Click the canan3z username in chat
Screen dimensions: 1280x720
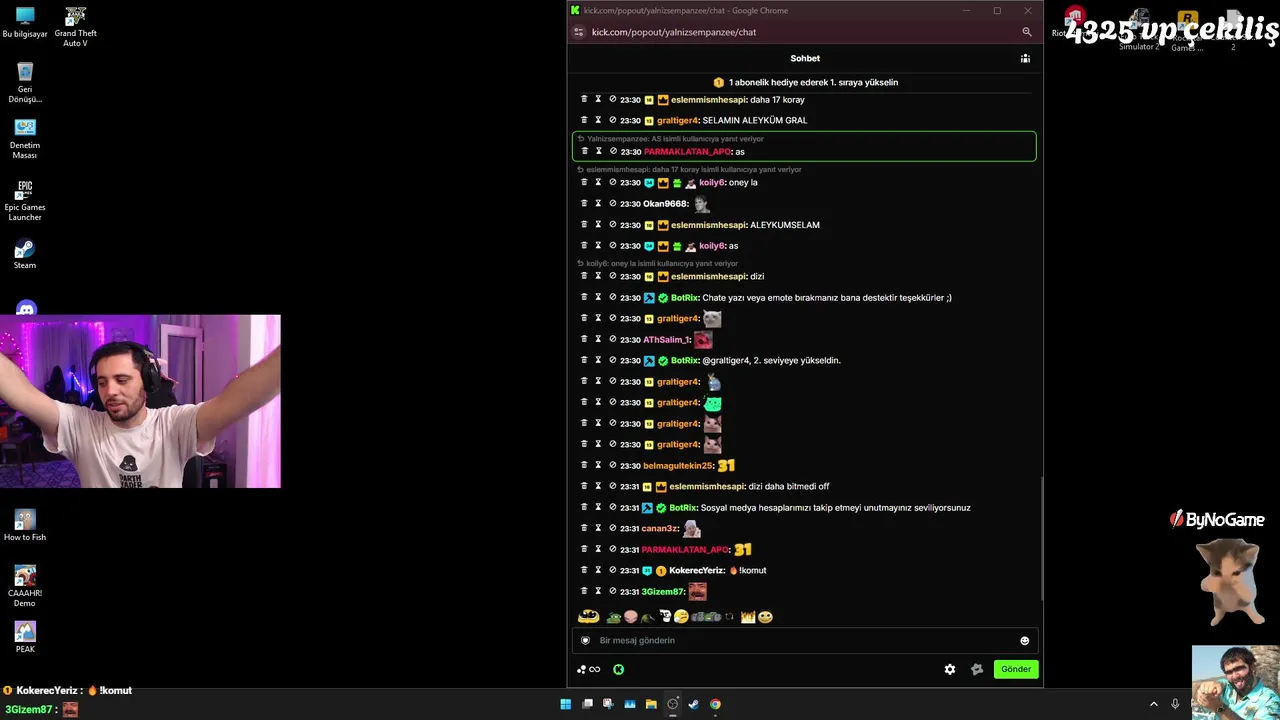click(x=660, y=528)
